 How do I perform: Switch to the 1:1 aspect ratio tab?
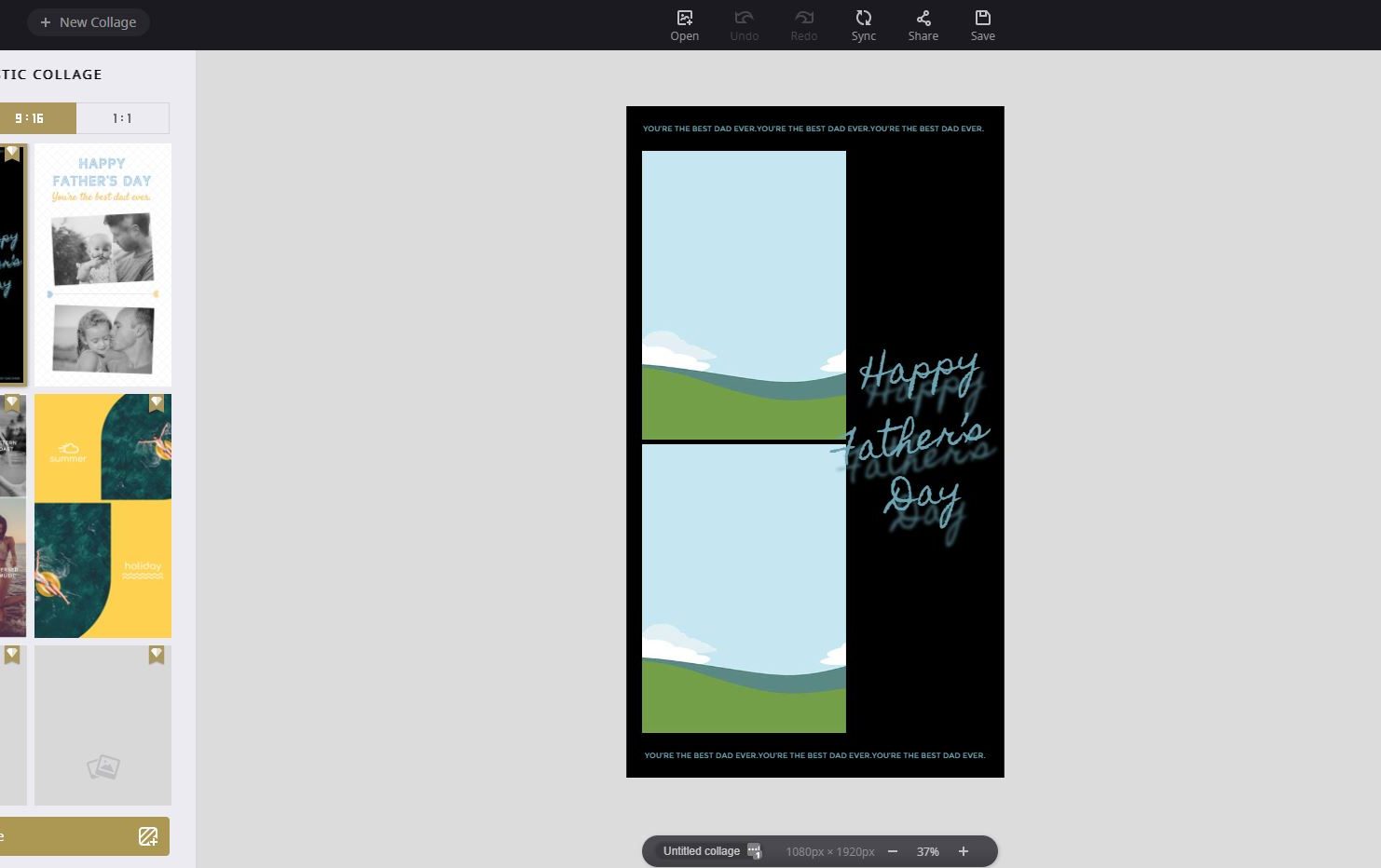pyautogui.click(x=122, y=118)
